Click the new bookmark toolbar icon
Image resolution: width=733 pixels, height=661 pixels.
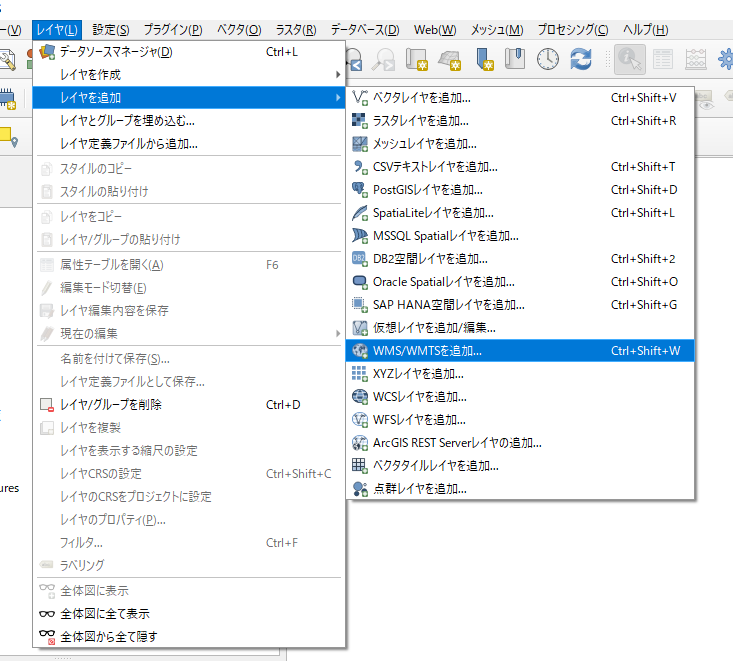click(485, 59)
